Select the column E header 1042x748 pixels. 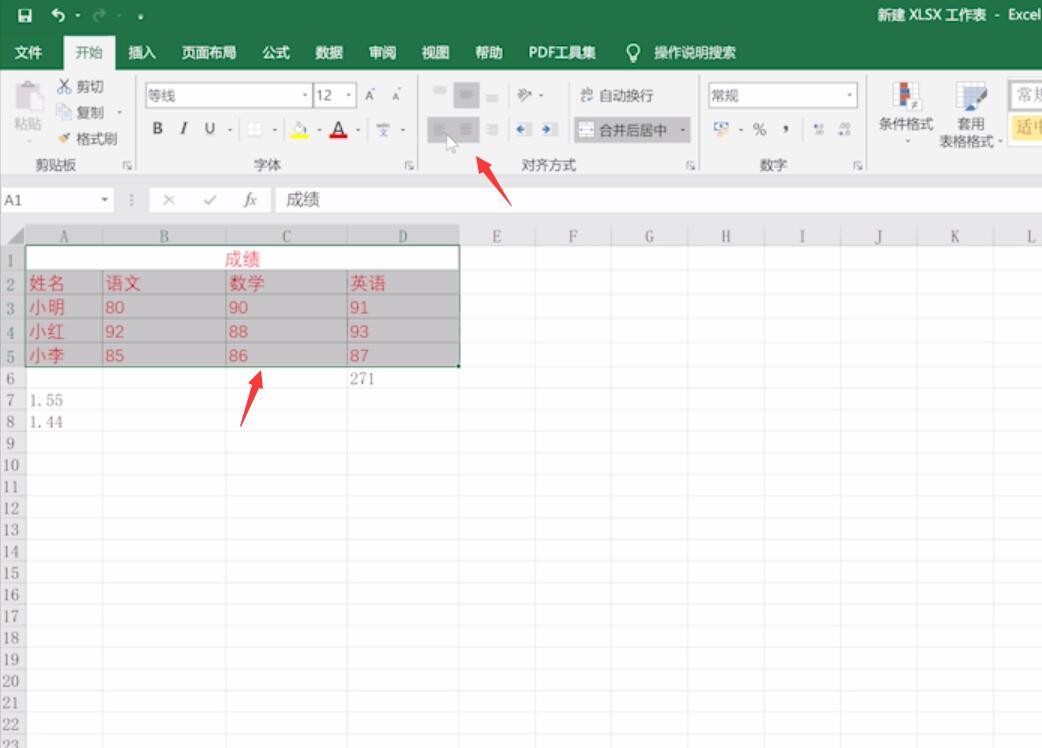point(496,236)
